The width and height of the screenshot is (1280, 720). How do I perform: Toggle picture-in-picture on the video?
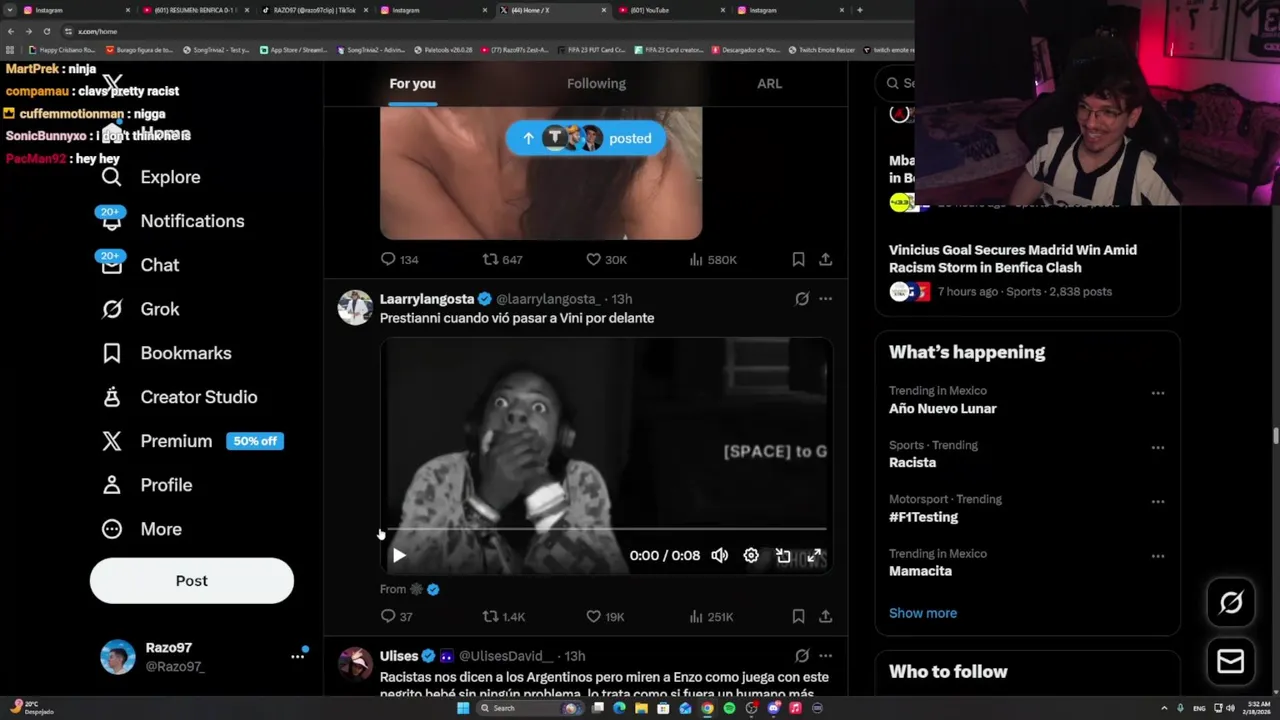(x=783, y=556)
